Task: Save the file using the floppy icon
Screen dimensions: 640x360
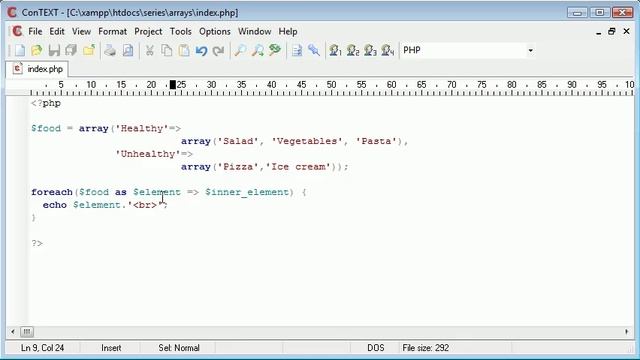Action: click(x=54, y=51)
